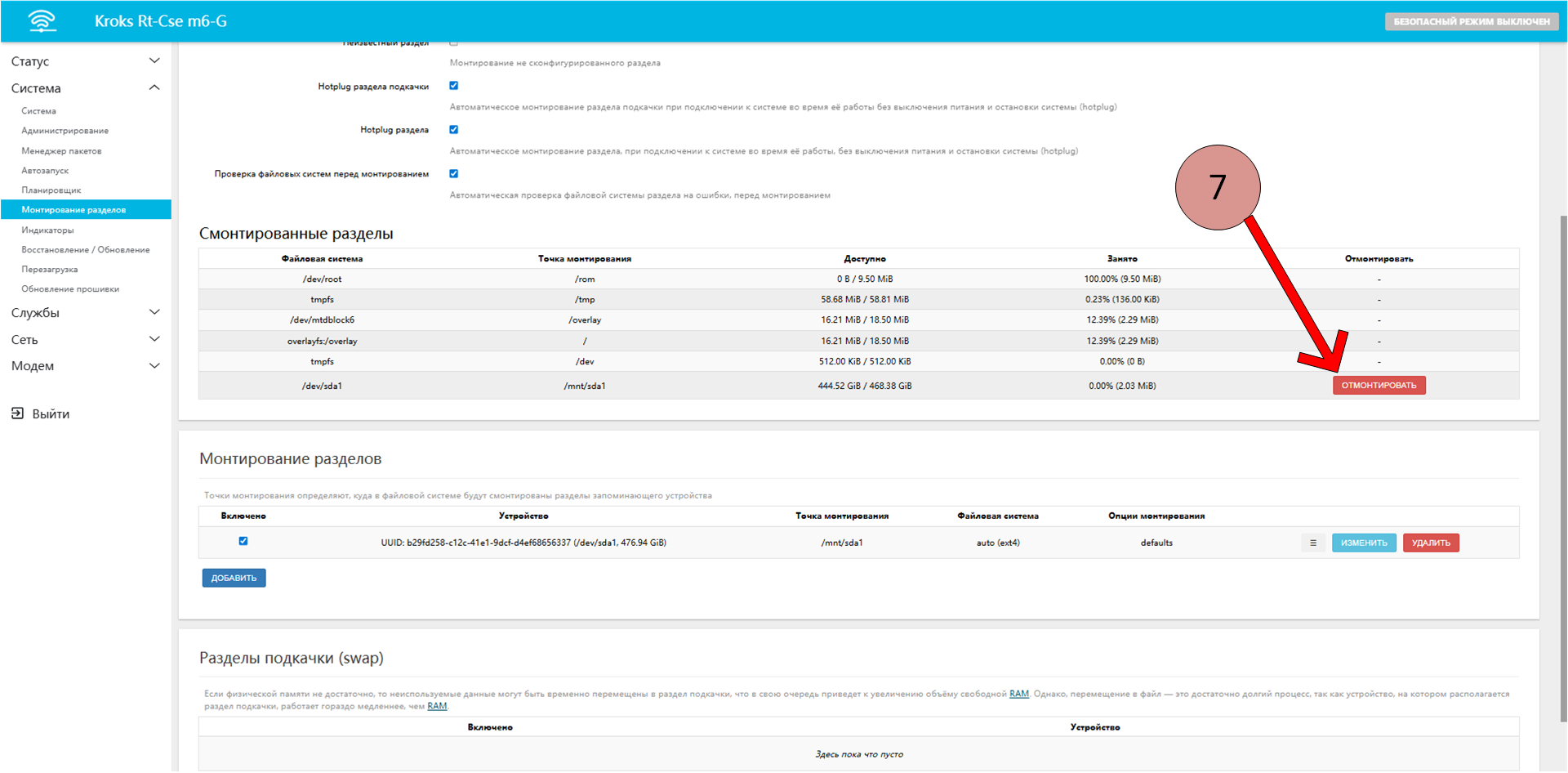Click the Добавить mount point button
Screen dimensions: 1568x773
click(x=234, y=579)
